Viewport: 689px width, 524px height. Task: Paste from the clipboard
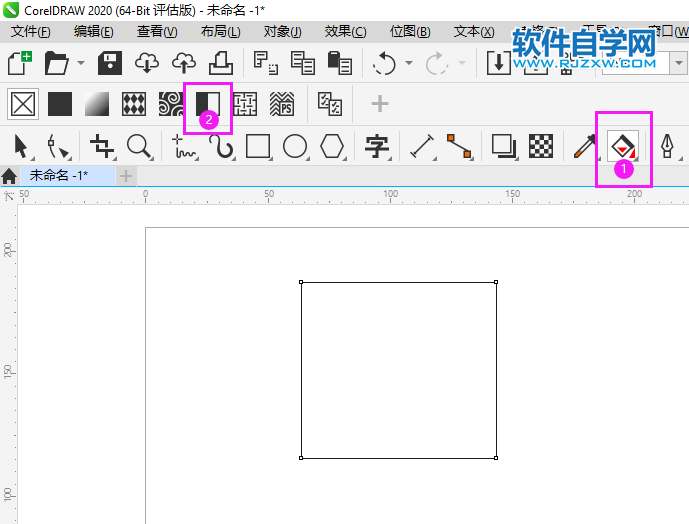(339, 63)
